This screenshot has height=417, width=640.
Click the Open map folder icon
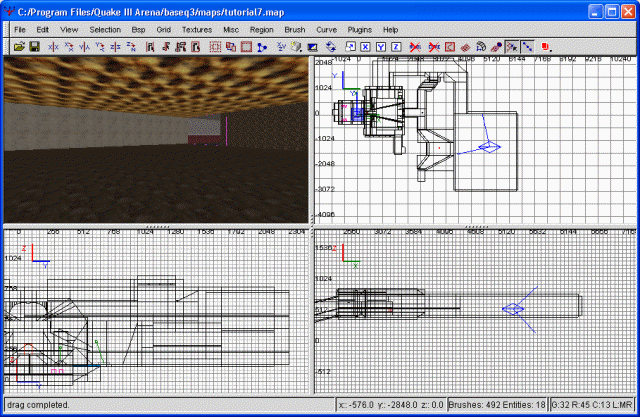coord(19,47)
